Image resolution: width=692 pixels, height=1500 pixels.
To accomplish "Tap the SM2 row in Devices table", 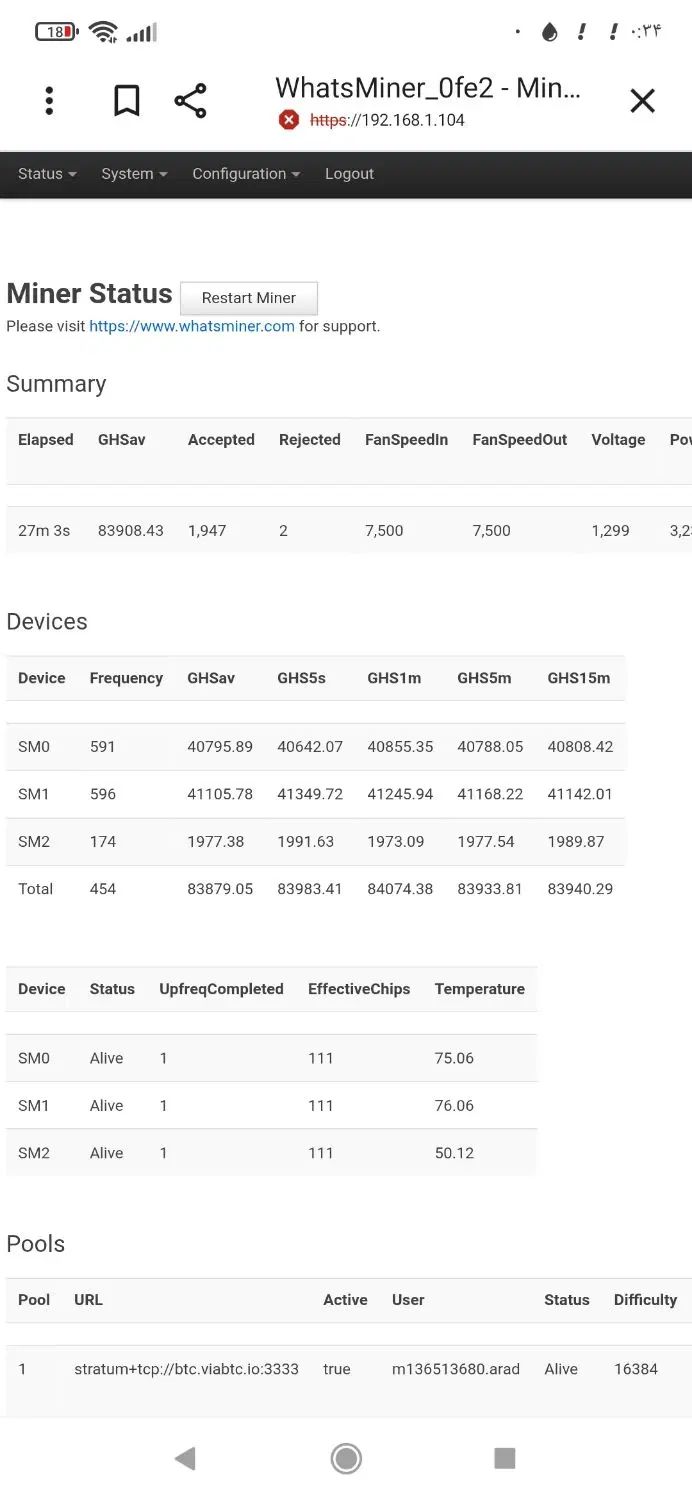I will click(315, 842).
